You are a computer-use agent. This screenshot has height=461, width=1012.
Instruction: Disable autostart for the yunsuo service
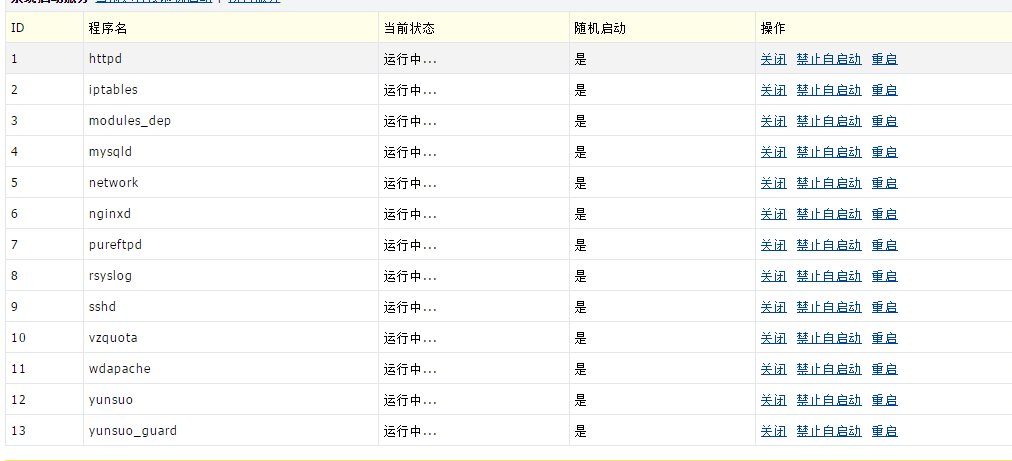pyautogui.click(x=828, y=400)
